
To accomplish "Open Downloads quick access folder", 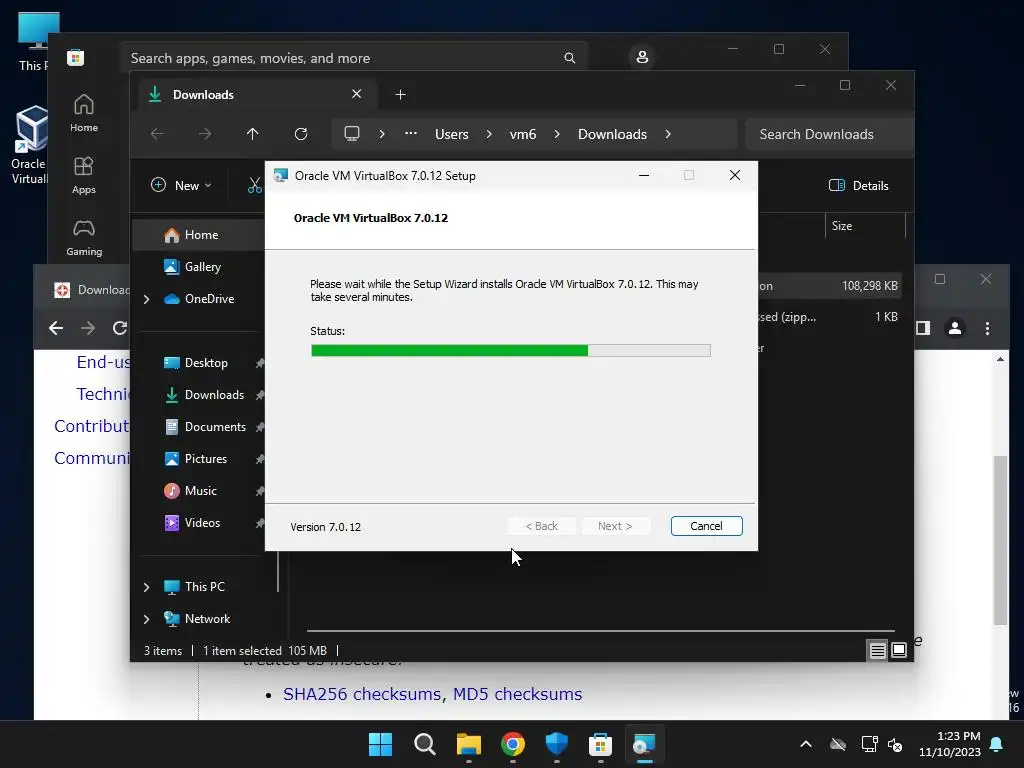I will (214, 394).
